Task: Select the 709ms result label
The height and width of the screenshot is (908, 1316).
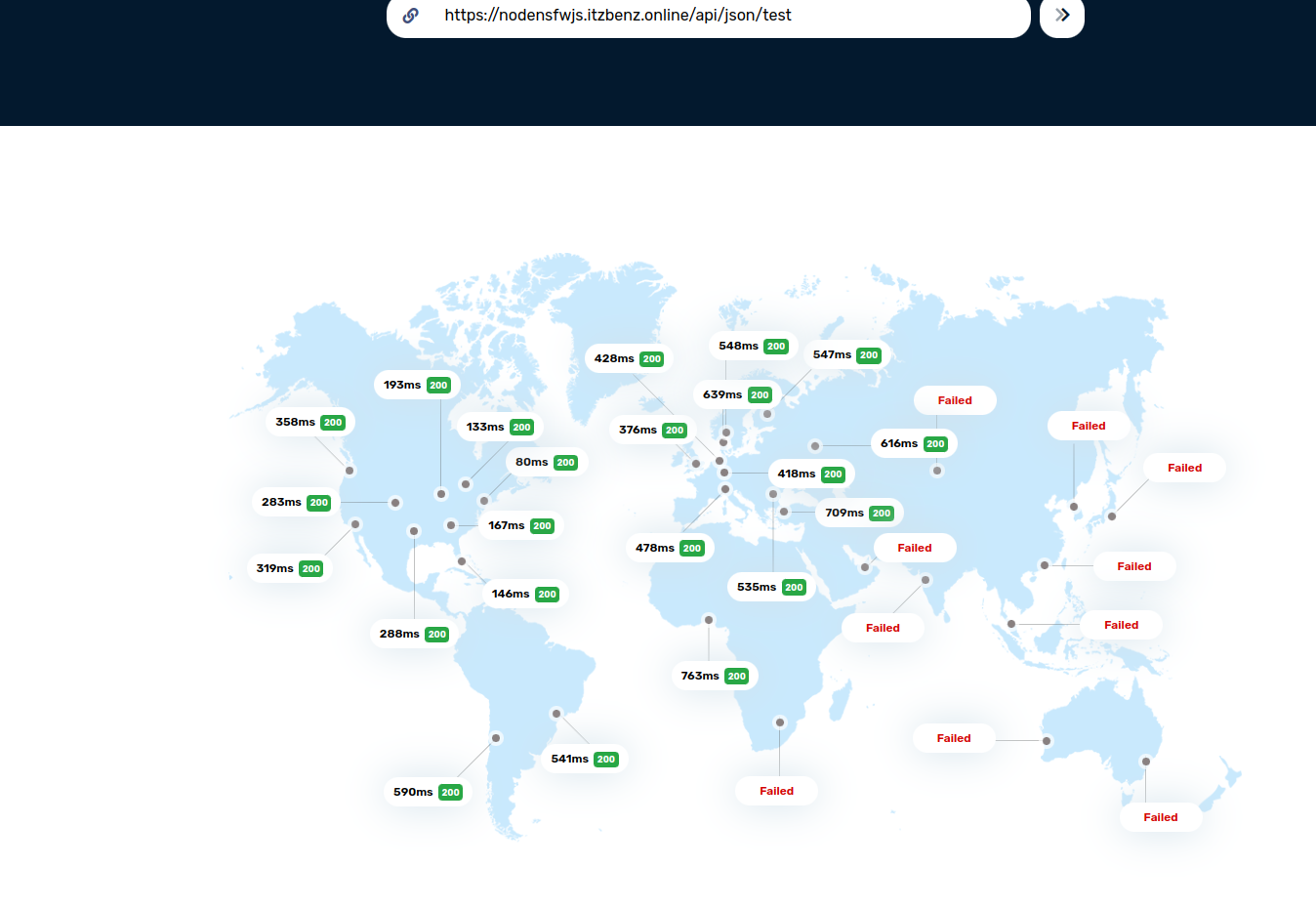Action: coord(859,513)
